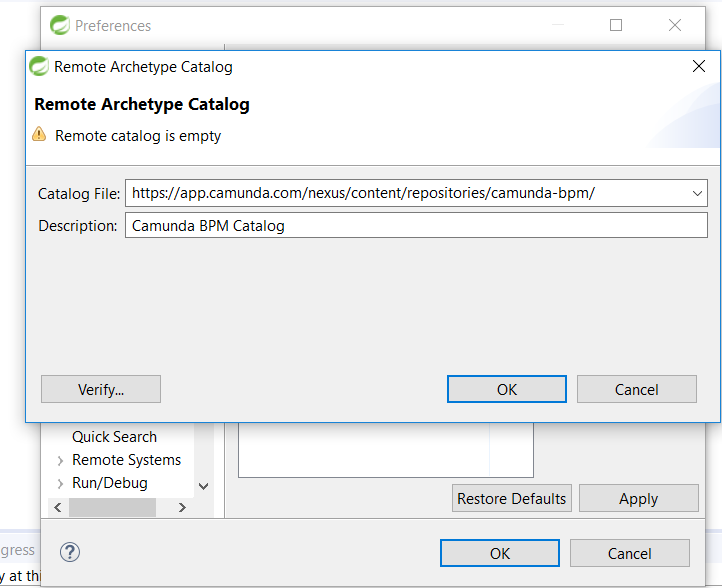Click the Spring icon in Remote Archetype Catalog title bar
Screen dimensions: 722x588
40,67
